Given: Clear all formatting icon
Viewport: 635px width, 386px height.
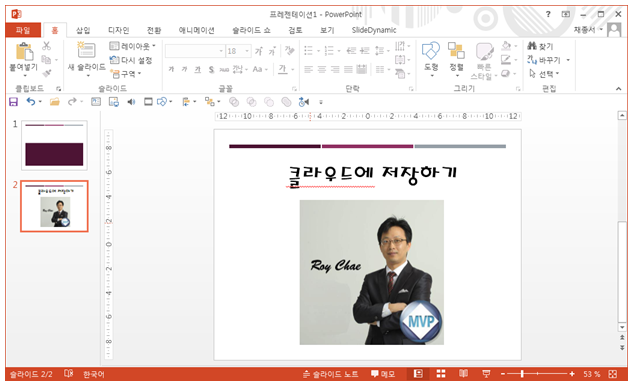Looking at the screenshot, I should point(289,51).
